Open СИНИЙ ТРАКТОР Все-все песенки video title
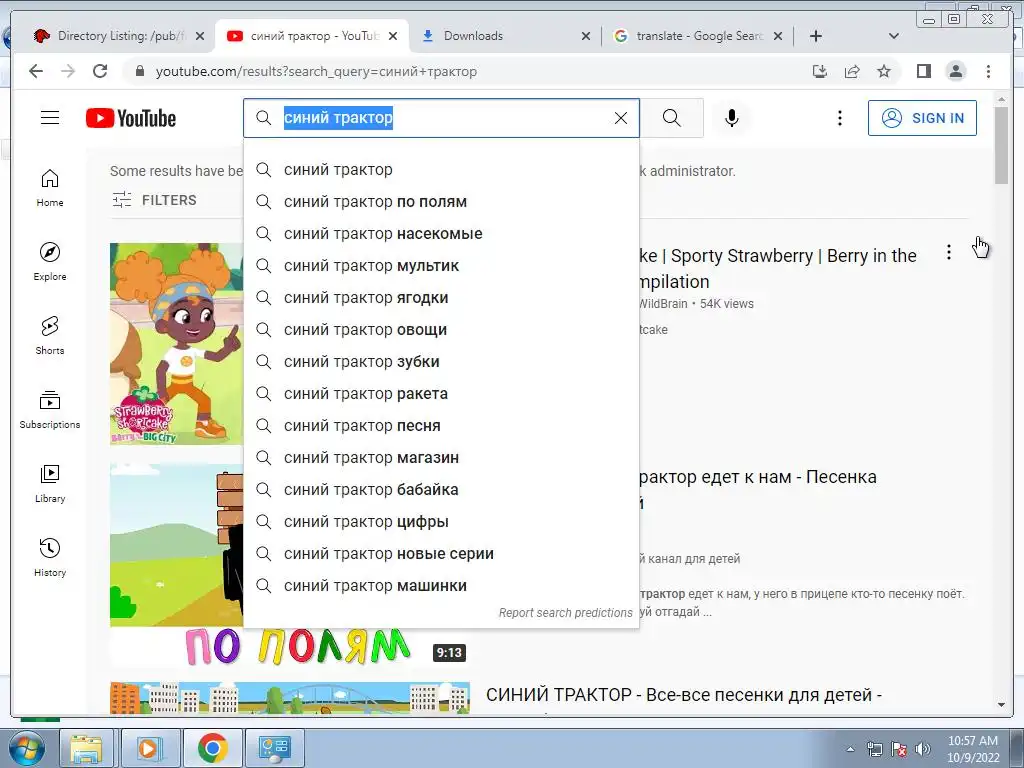This screenshot has width=1024, height=768. [x=684, y=695]
